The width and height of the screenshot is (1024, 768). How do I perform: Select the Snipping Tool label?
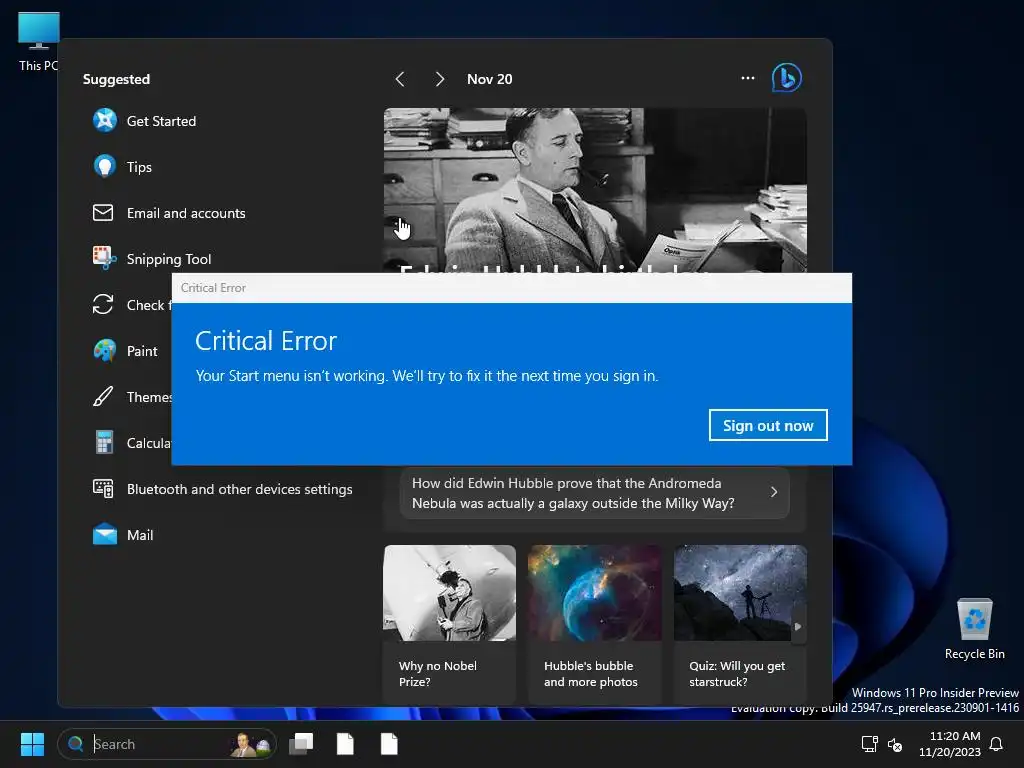click(x=169, y=259)
